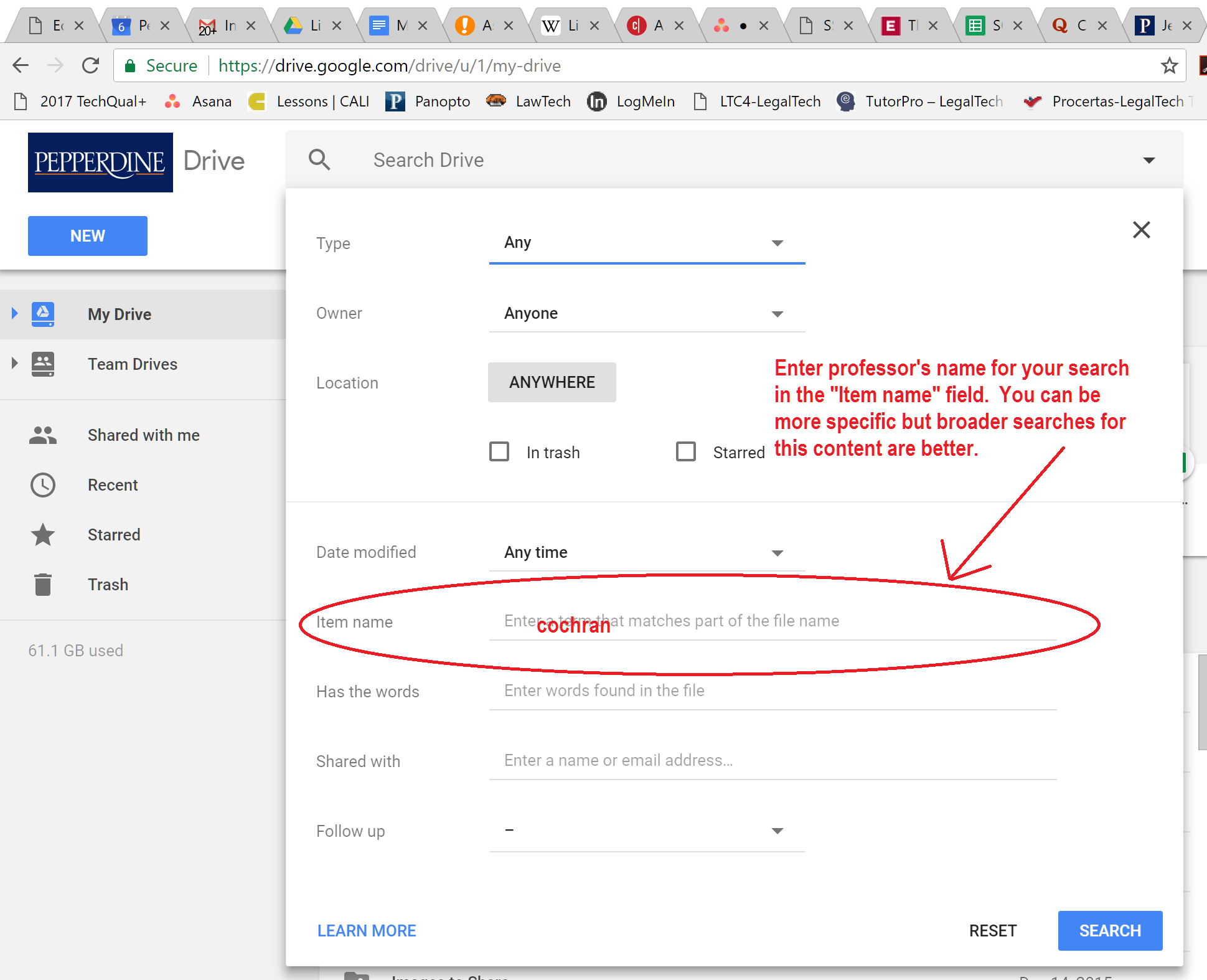Click the Starred star icon
This screenshot has height=980, width=1207.
coord(42,534)
